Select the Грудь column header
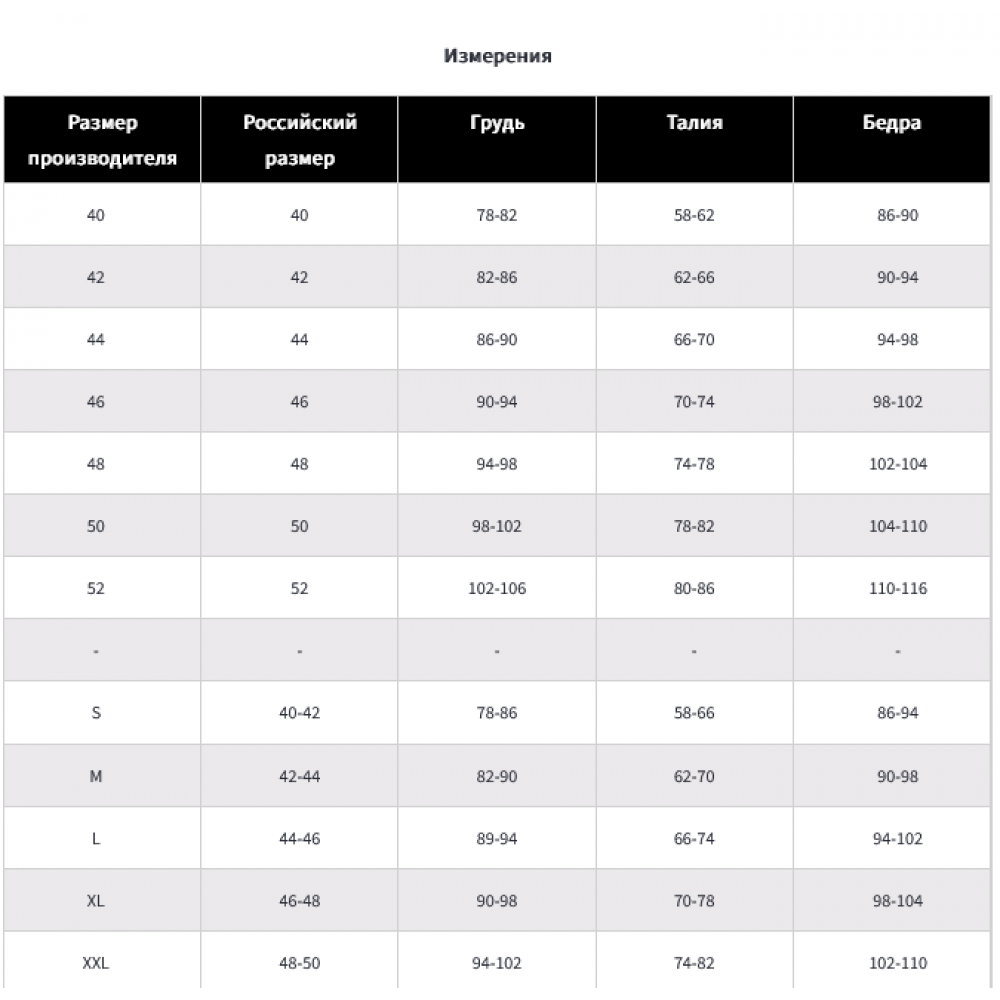 pos(497,140)
